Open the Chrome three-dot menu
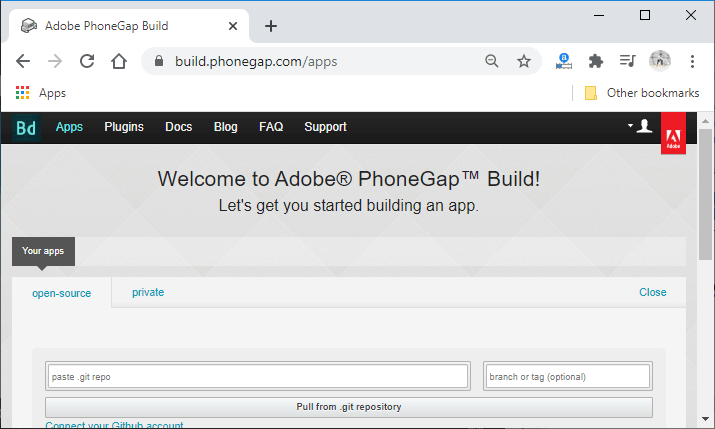The height and width of the screenshot is (429, 715). point(692,61)
